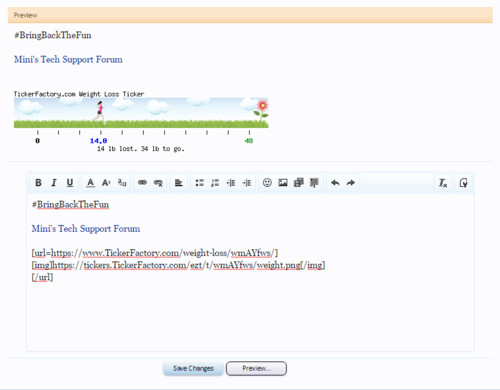Toggle source mode with the rightmost toolbar icon
500x390 pixels.
coord(463,183)
